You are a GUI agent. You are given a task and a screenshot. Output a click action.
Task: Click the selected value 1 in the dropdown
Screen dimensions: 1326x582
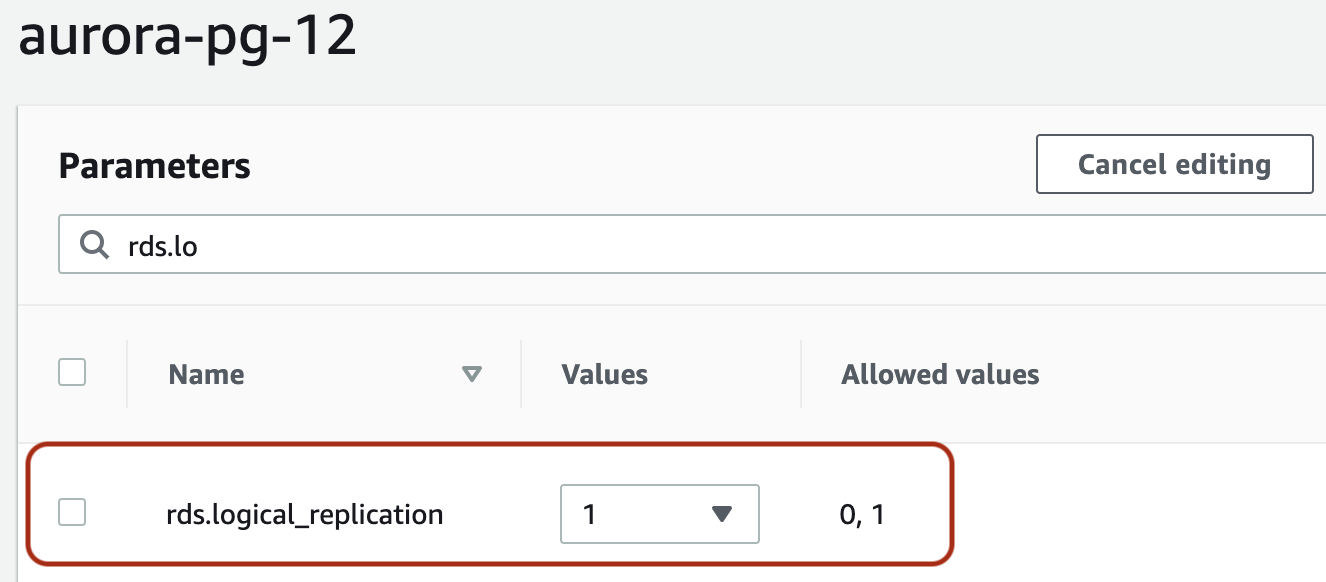click(x=589, y=515)
